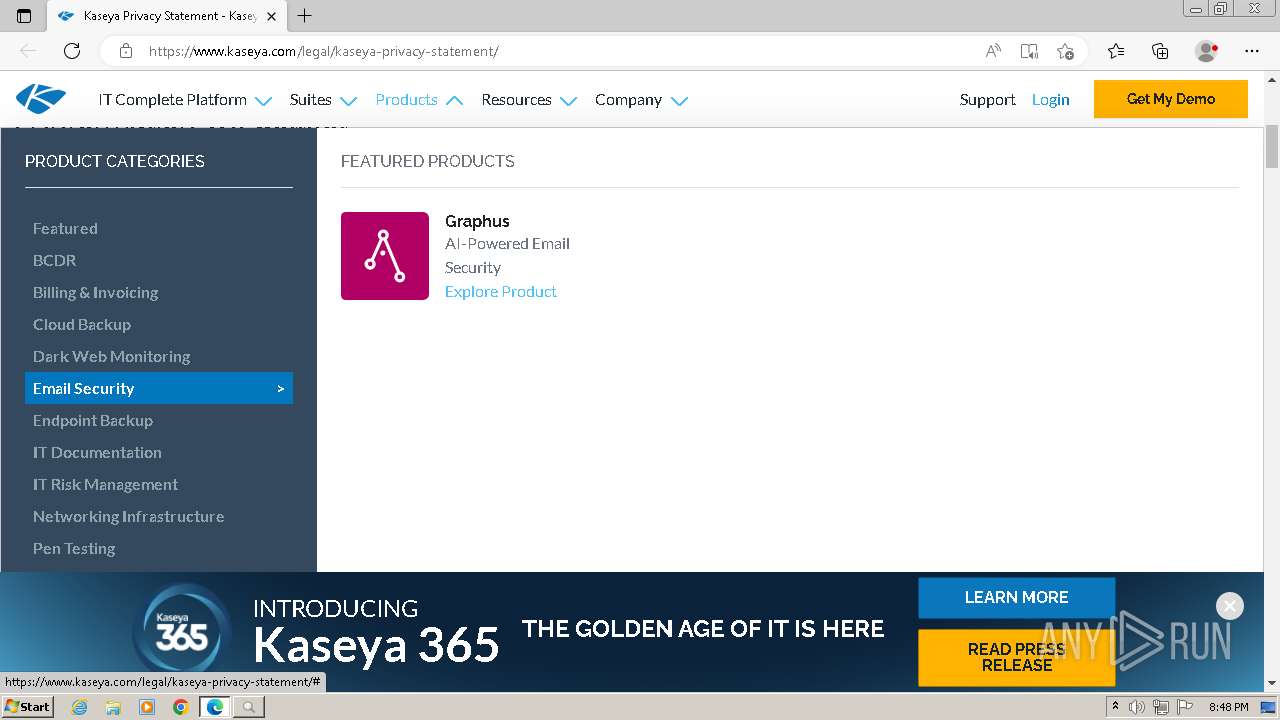1280x720 pixels.
Task: Dismiss the Kaseya 365 banner
Action: click(x=1230, y=606)
